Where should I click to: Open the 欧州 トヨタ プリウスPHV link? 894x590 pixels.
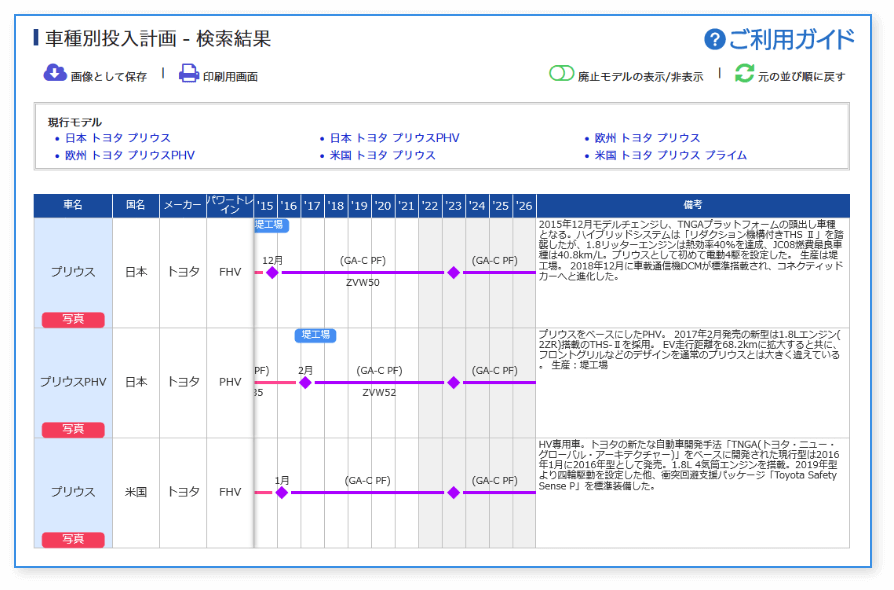click(129, 156)
